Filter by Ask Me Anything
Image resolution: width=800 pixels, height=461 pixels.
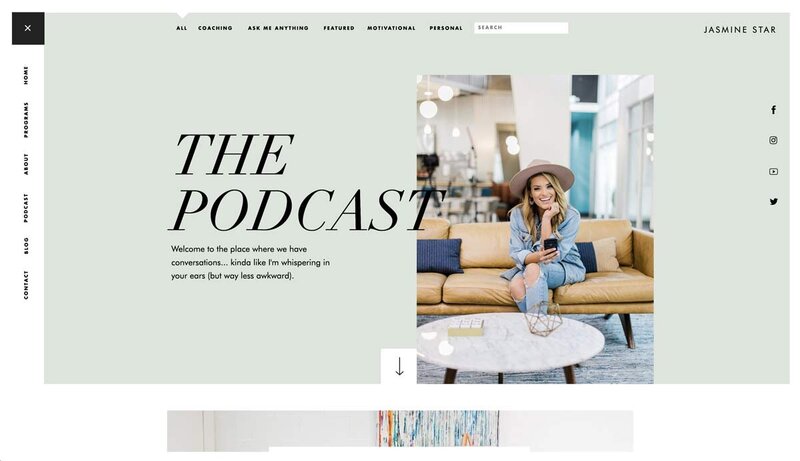[278, 28]
